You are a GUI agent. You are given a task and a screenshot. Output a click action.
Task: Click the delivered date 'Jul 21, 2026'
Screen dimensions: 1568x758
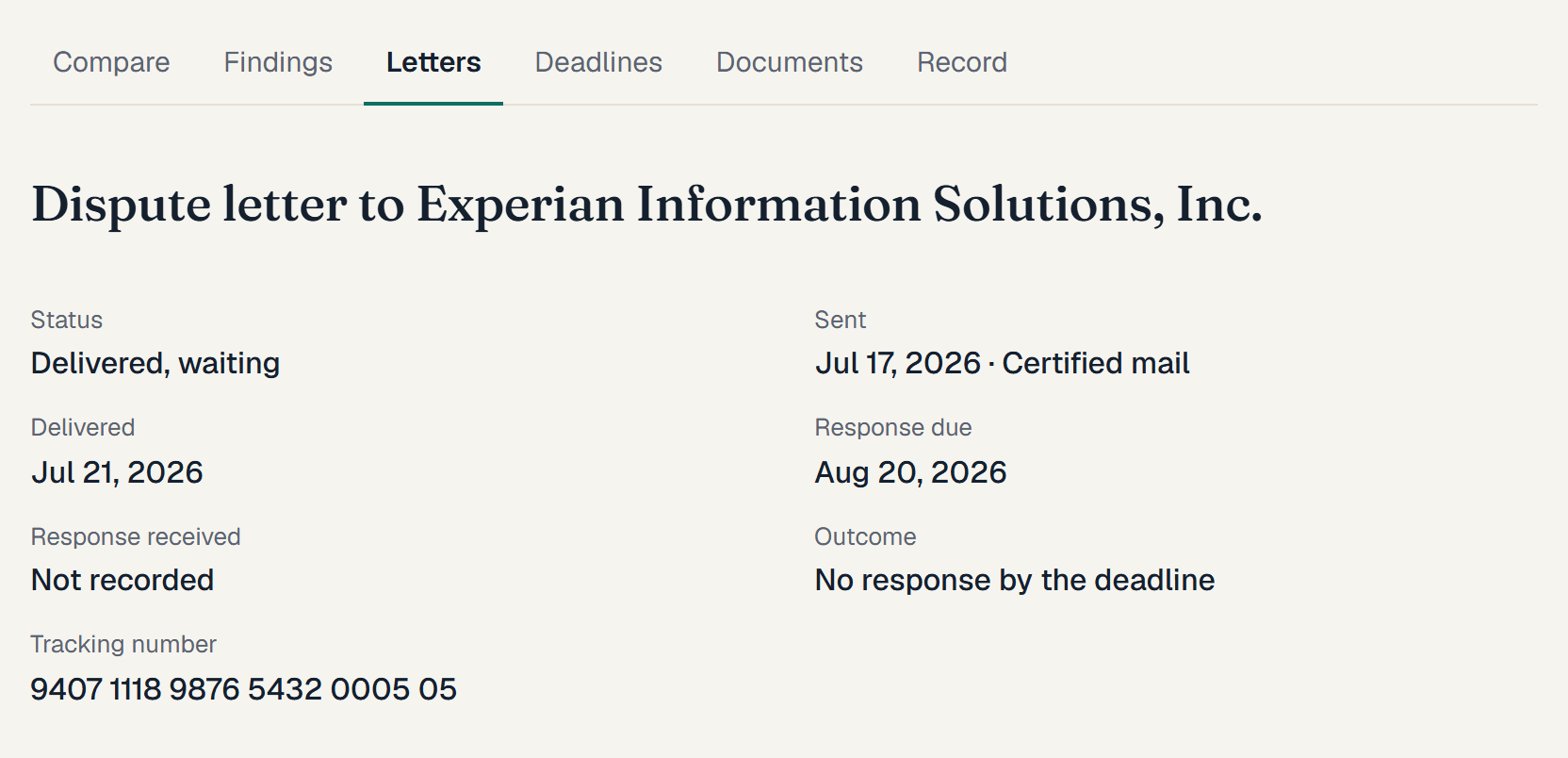117,471
